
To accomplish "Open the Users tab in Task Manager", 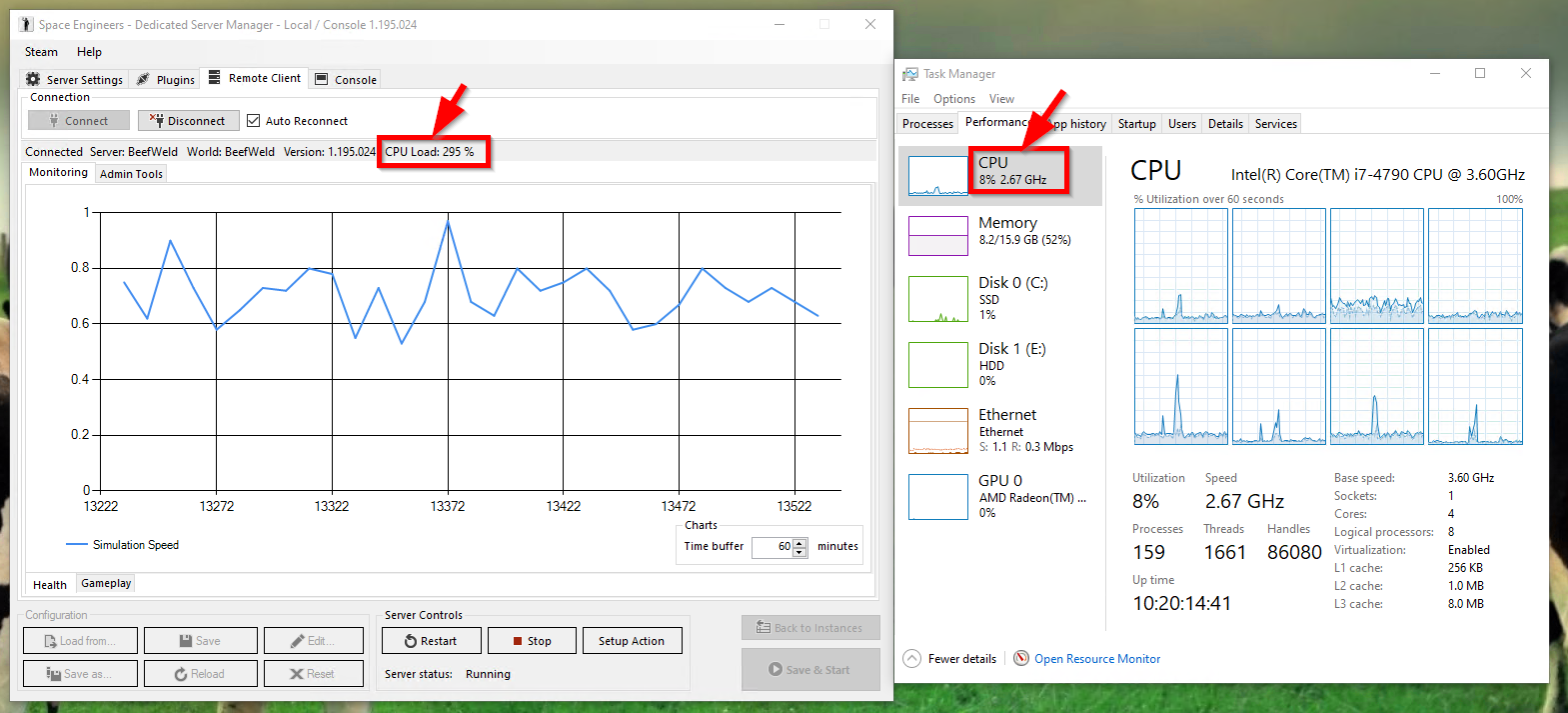I will [1182, 124].
